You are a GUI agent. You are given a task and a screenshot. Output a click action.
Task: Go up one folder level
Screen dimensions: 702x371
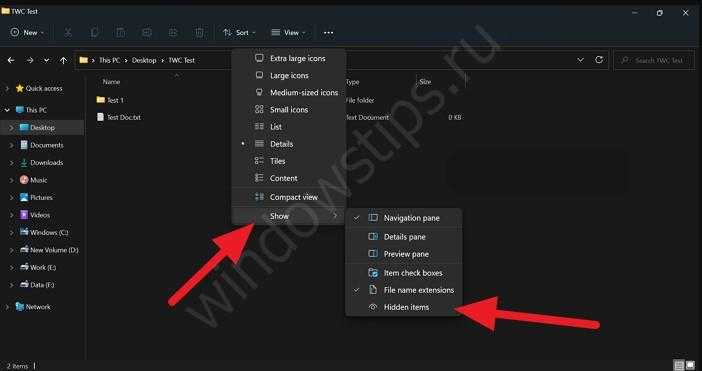64,60
